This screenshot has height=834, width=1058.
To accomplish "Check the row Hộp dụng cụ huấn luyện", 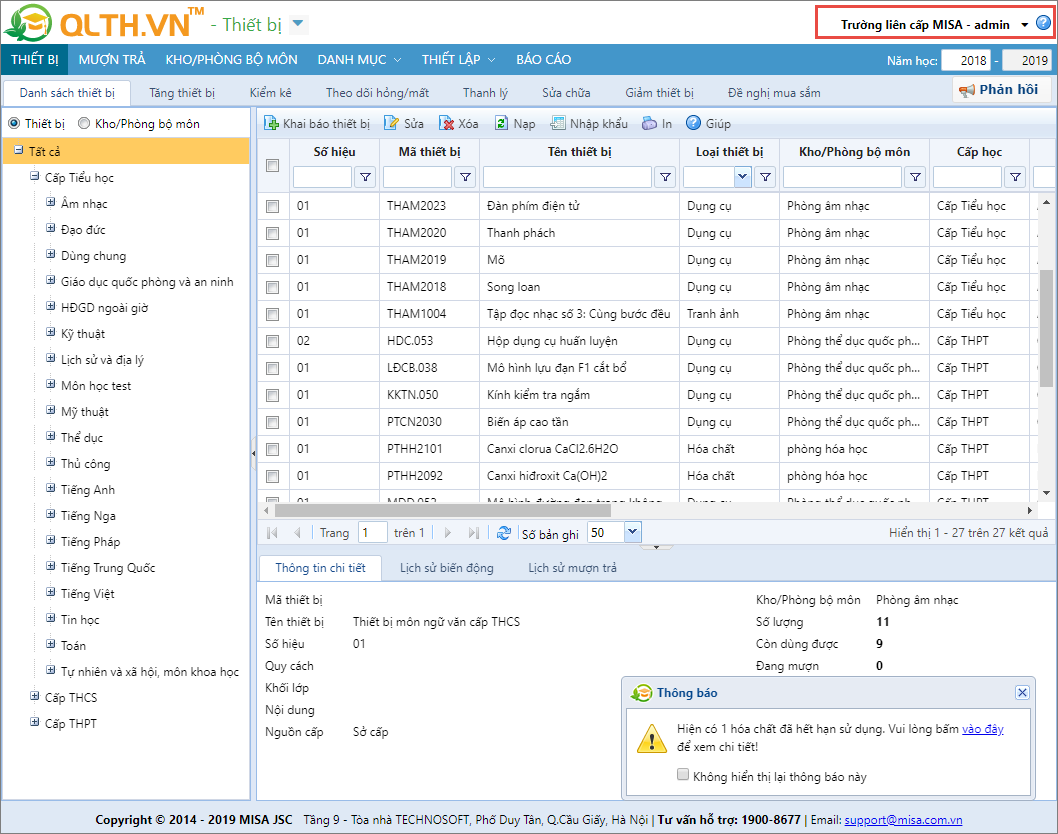I will tap(273, 341).
